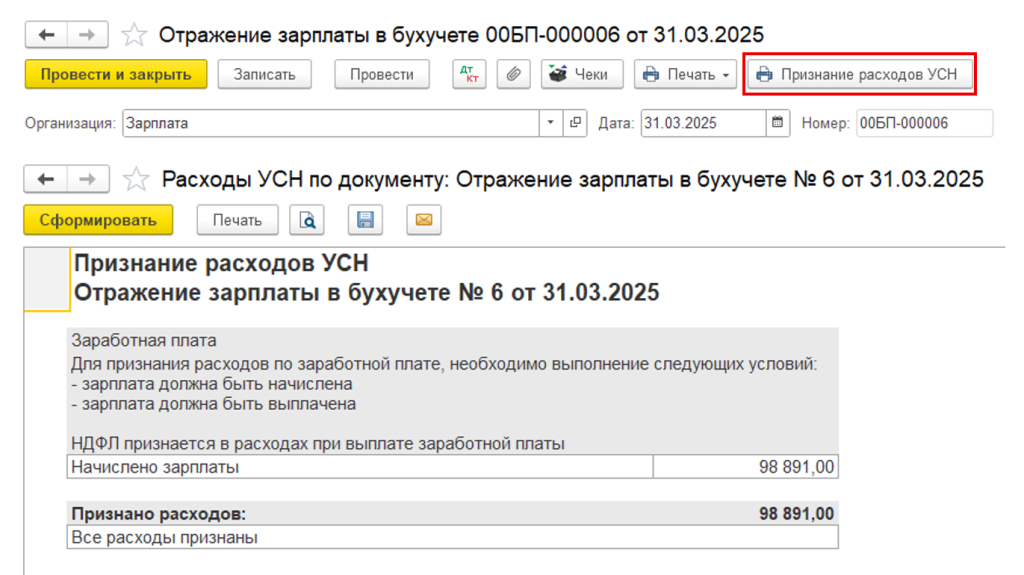Save the report with the floppy disk icon
This screenshot has height=575, width=1024.
(x=365, y=220)
